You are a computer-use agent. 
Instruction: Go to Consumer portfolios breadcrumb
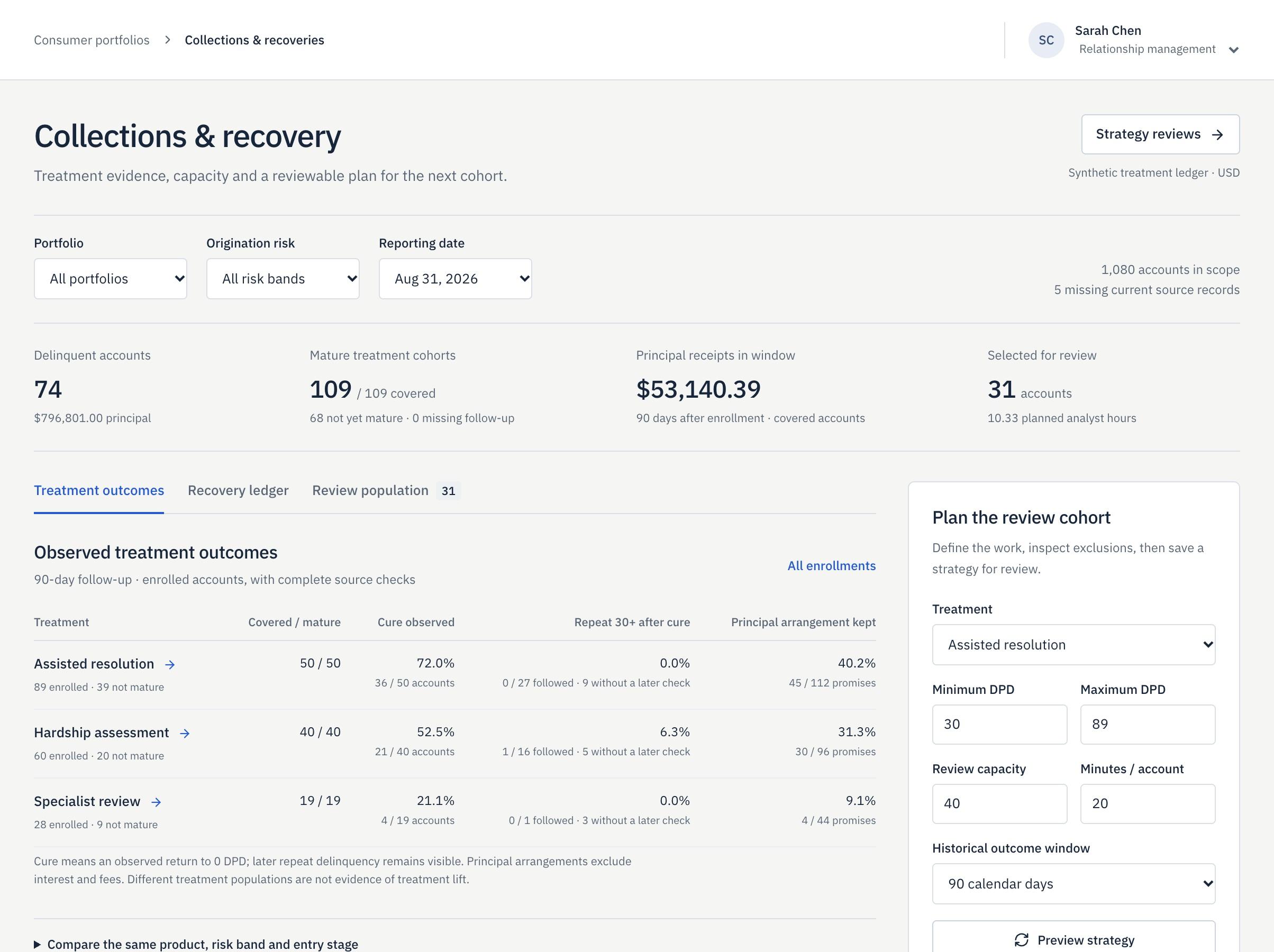[x=92, y=40]
